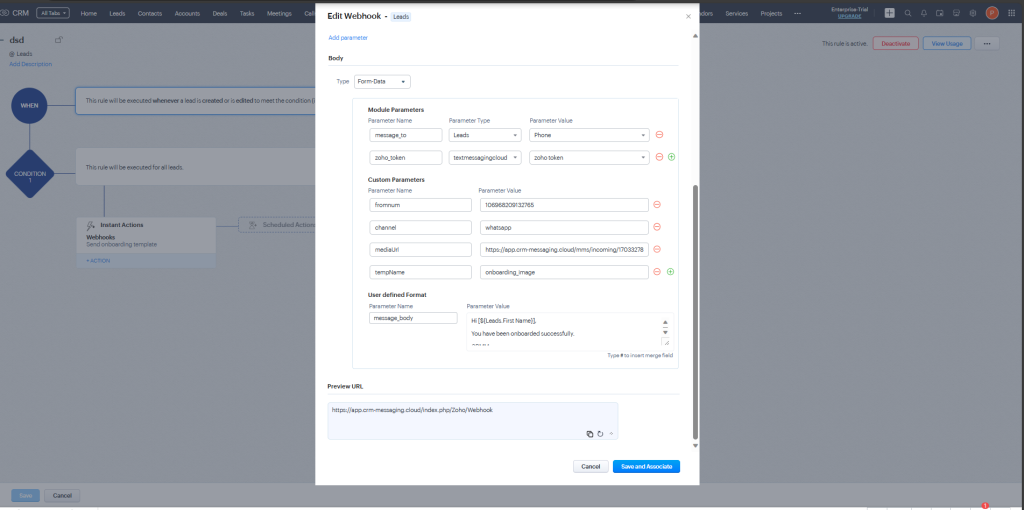Open the notifications bell
This screenshot has height=510, width=1024.
click(x=923, y=13)
